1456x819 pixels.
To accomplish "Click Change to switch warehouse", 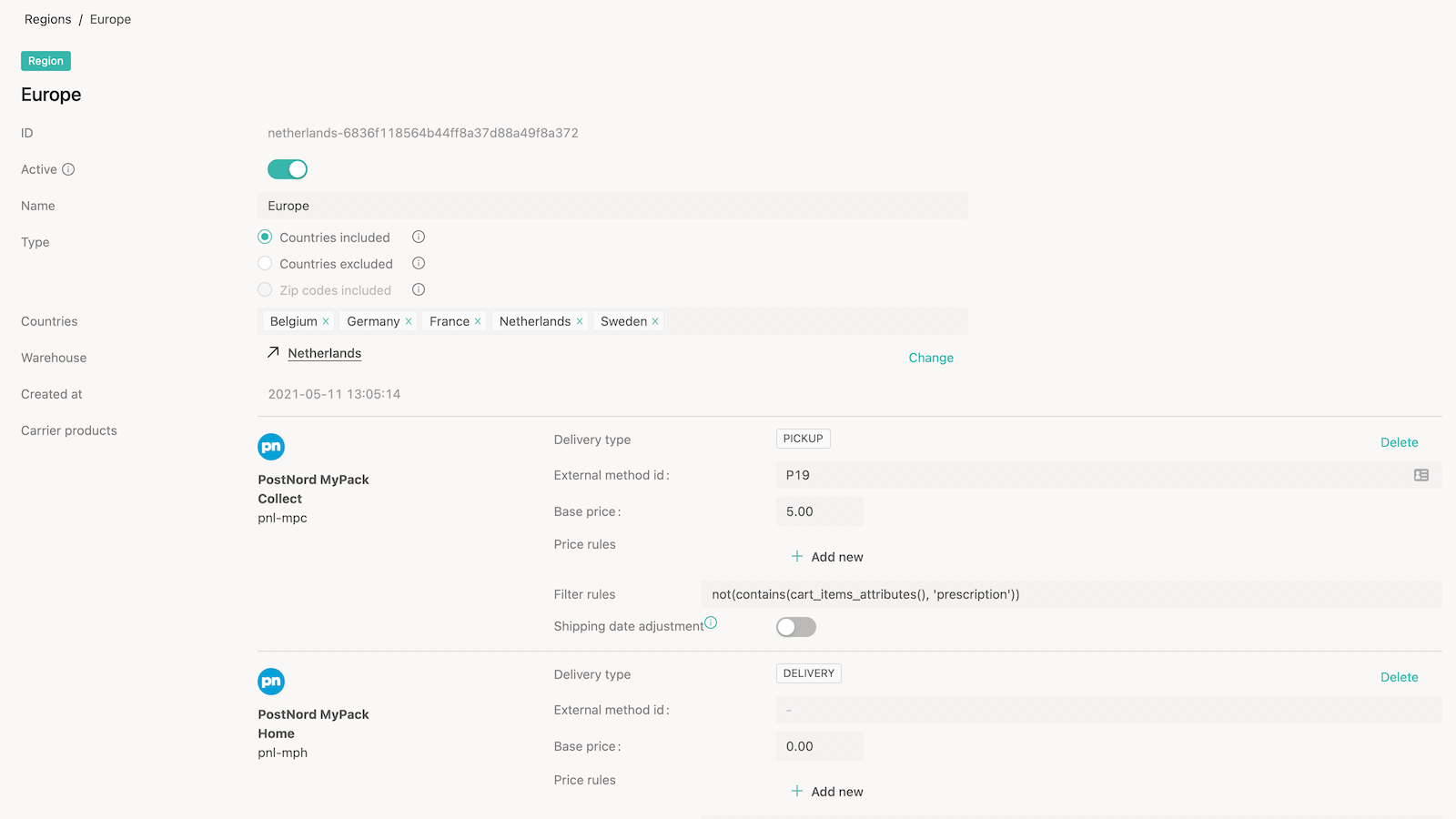I will click(931, 358).
